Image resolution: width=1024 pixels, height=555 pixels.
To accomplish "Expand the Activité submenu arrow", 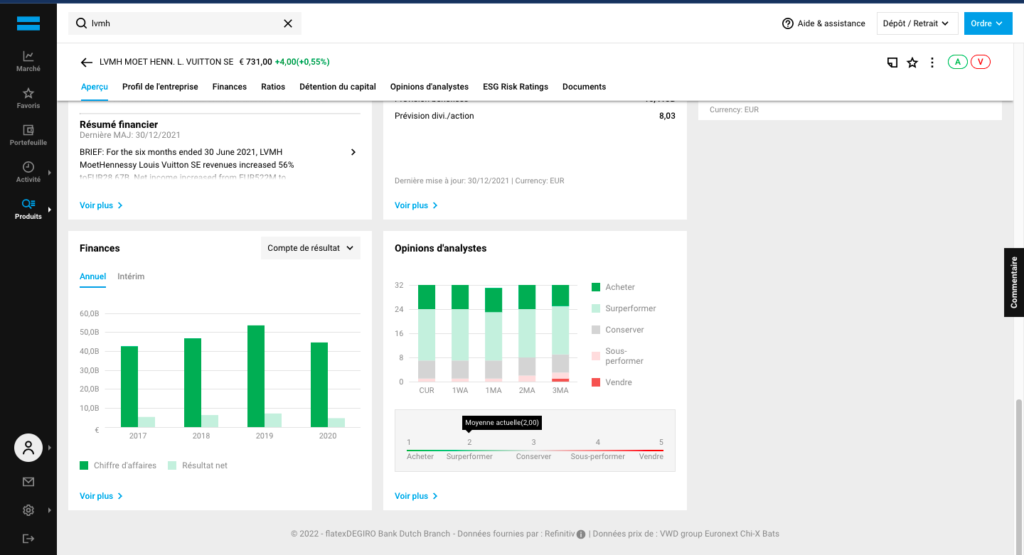I will (x=50, y=172).
